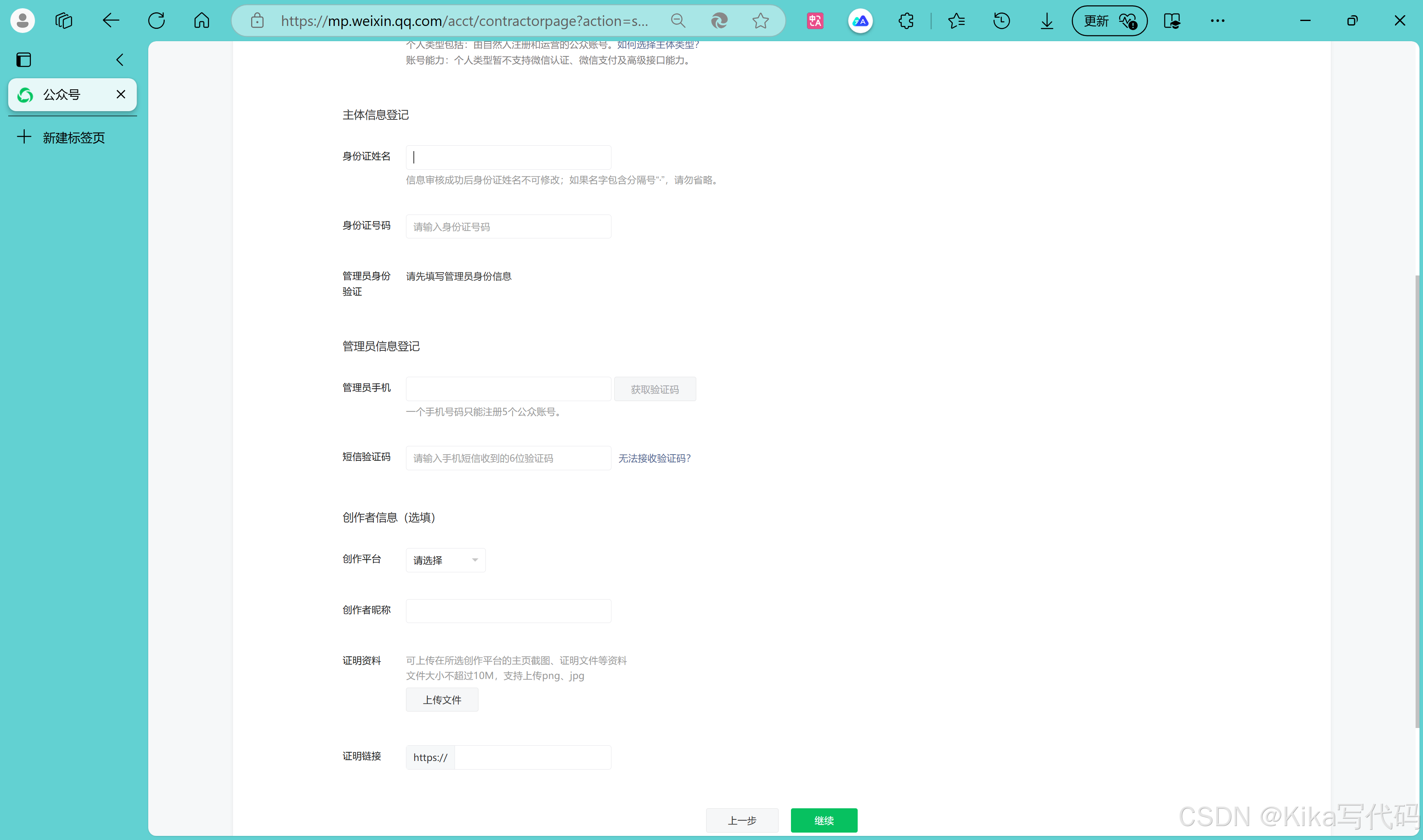The height and width of the screenshot is (840, 1423).
Task: Click the browser refresh icon
Action: [156, 21]
